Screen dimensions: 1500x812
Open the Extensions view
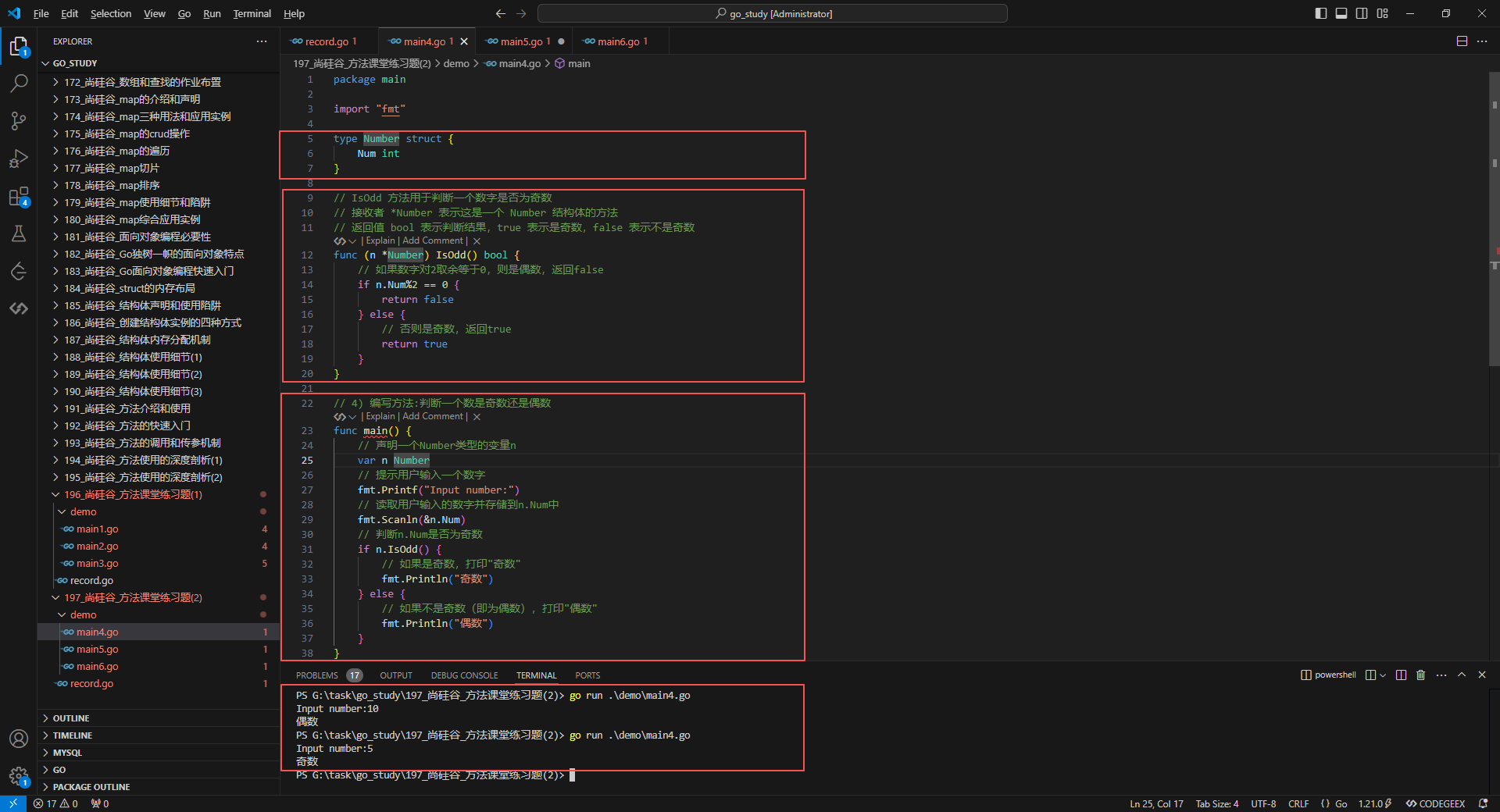(19, 196)
